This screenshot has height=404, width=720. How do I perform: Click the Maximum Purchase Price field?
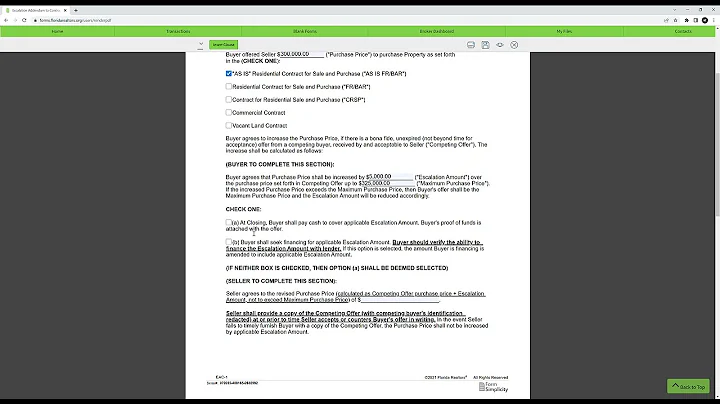(x=387, y=183)
